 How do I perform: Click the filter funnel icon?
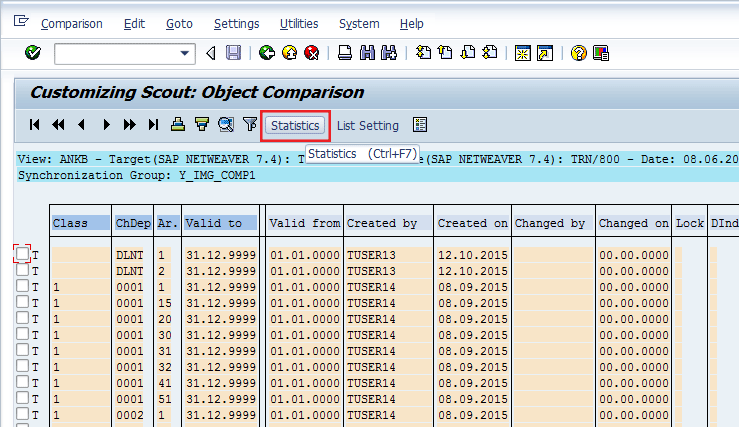(250, 125)
